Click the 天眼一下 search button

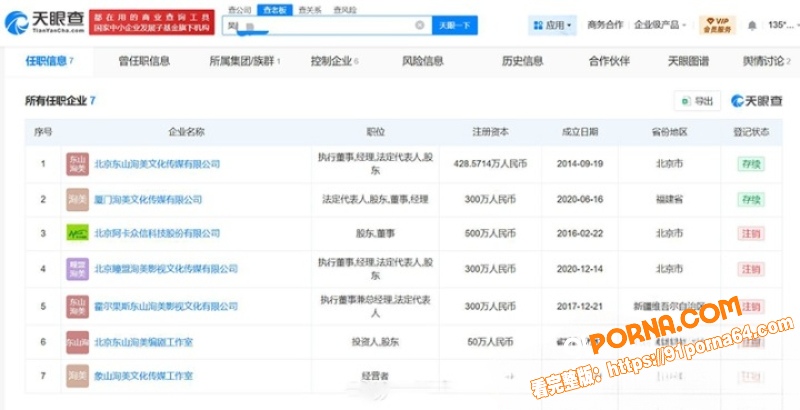point(455,25)
